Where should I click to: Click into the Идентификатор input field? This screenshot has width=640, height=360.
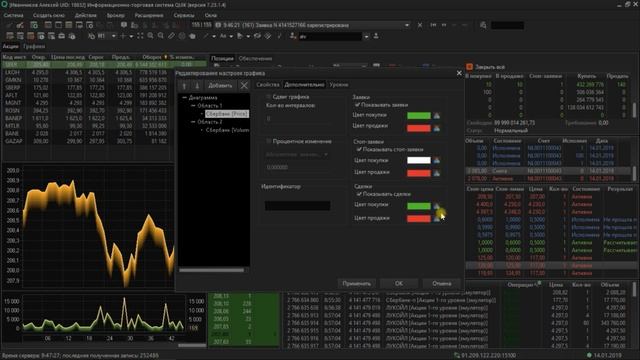coord(298,206)
